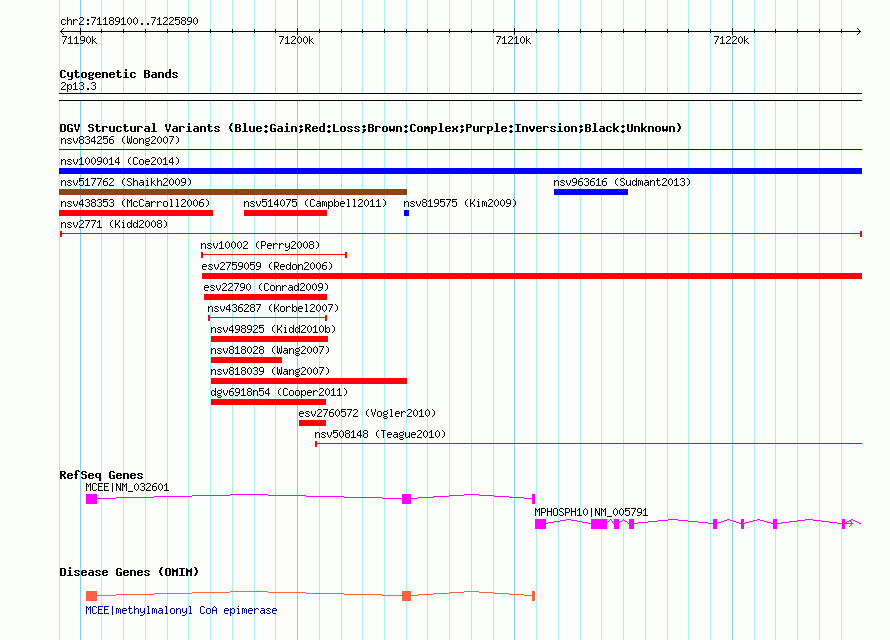The height and width of the screenshot is (640, 890).
Task: Open the nsv2771 (Kidd2008) label
Action: pos(114,224)
